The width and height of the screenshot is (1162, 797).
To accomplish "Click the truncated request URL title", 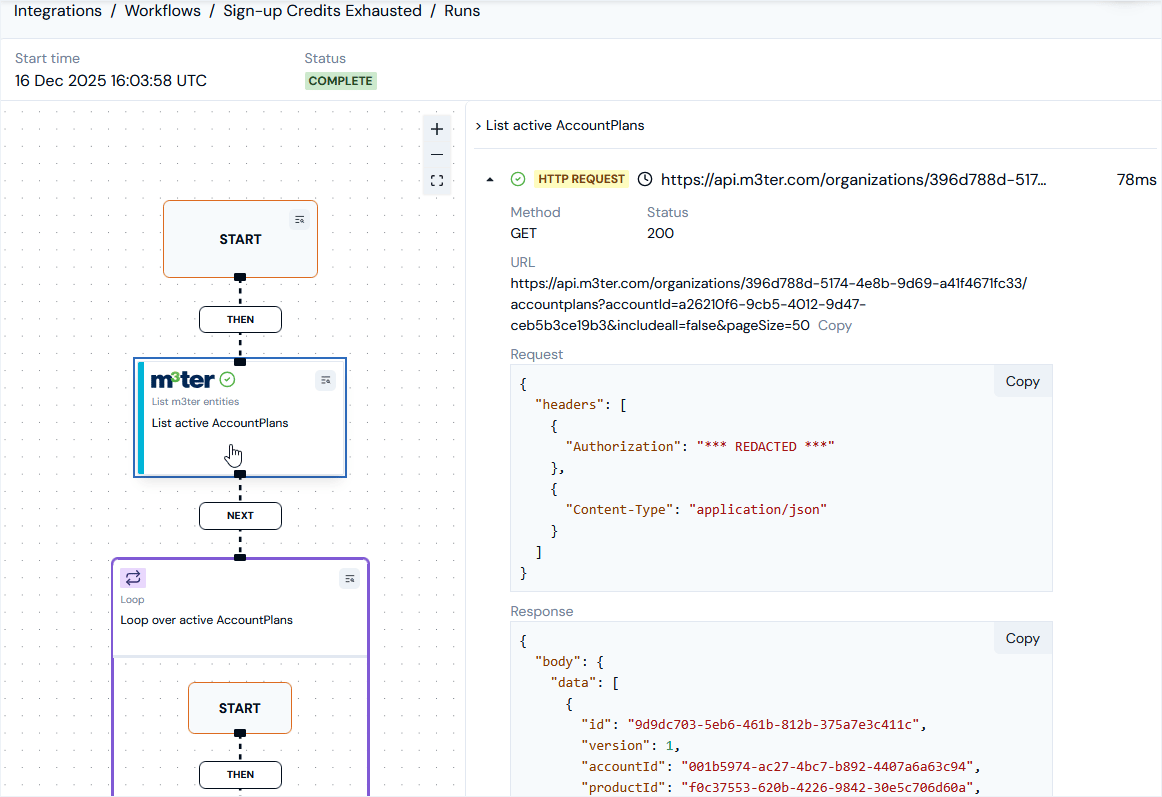I will tap(854, 179).
